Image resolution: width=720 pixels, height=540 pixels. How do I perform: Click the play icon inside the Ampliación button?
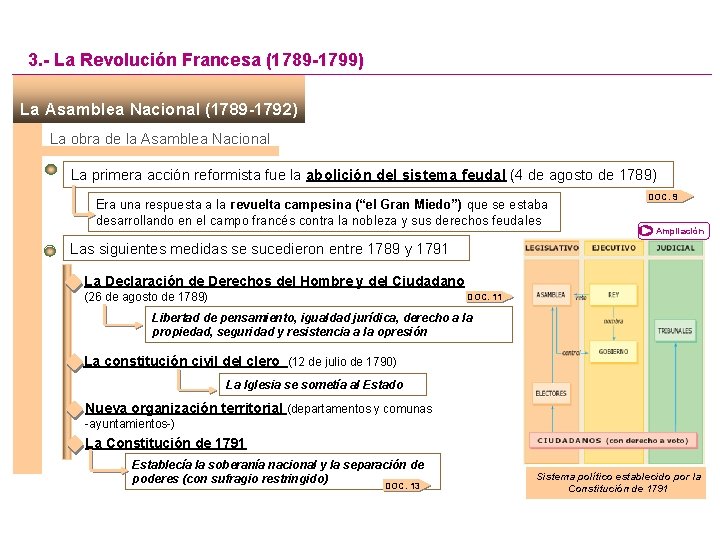[646, 231]
